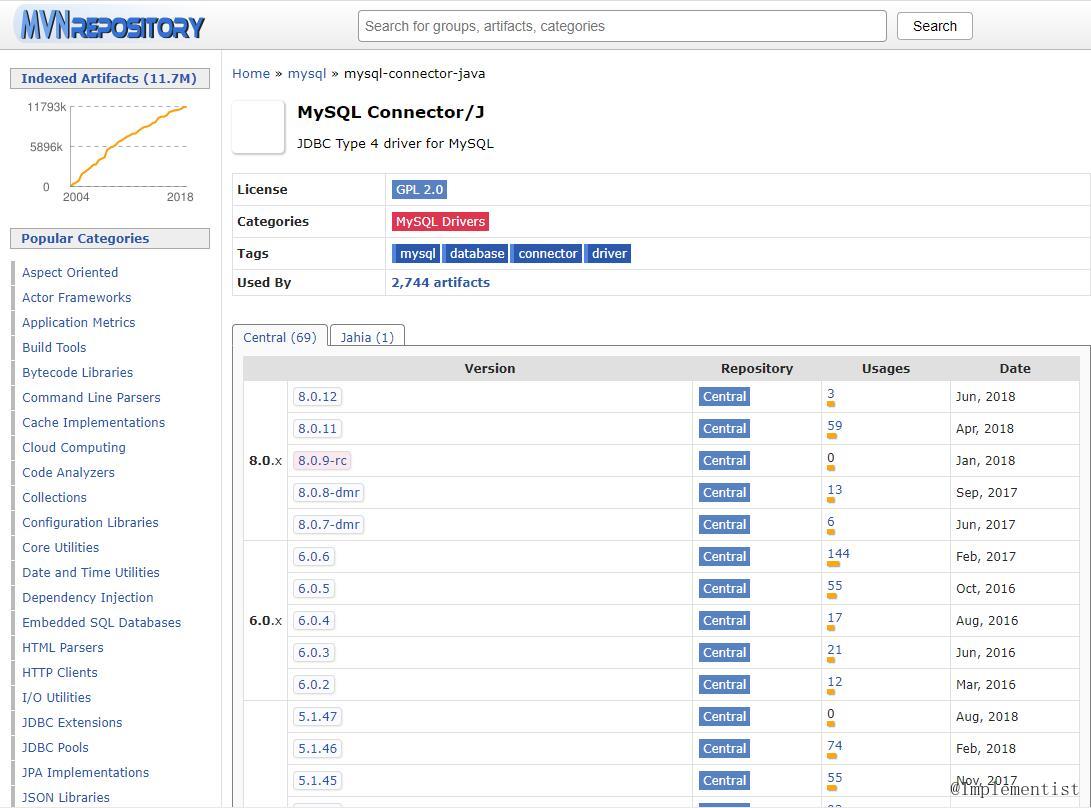
Task: Open the HTTP Clients category
Action: coord(60,673)
